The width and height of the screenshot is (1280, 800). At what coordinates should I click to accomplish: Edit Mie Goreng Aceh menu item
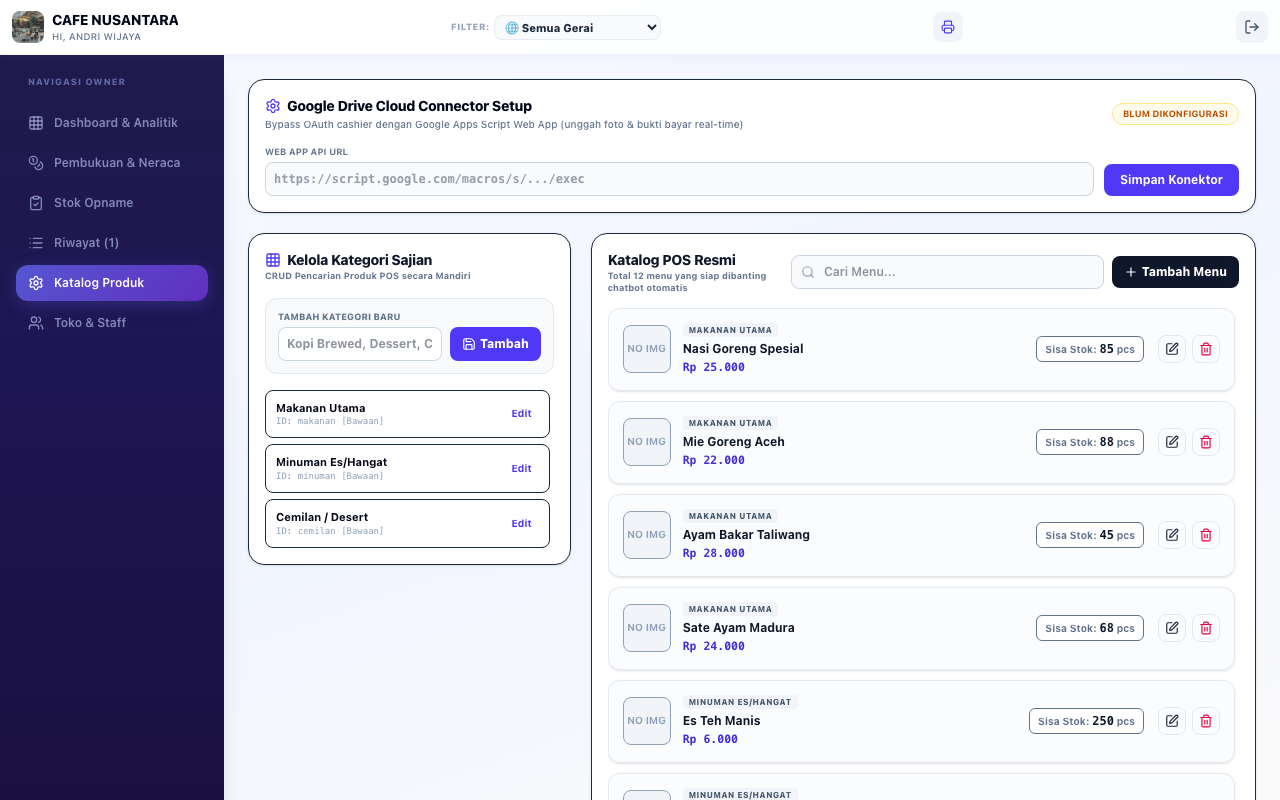tap(1172, 442)
